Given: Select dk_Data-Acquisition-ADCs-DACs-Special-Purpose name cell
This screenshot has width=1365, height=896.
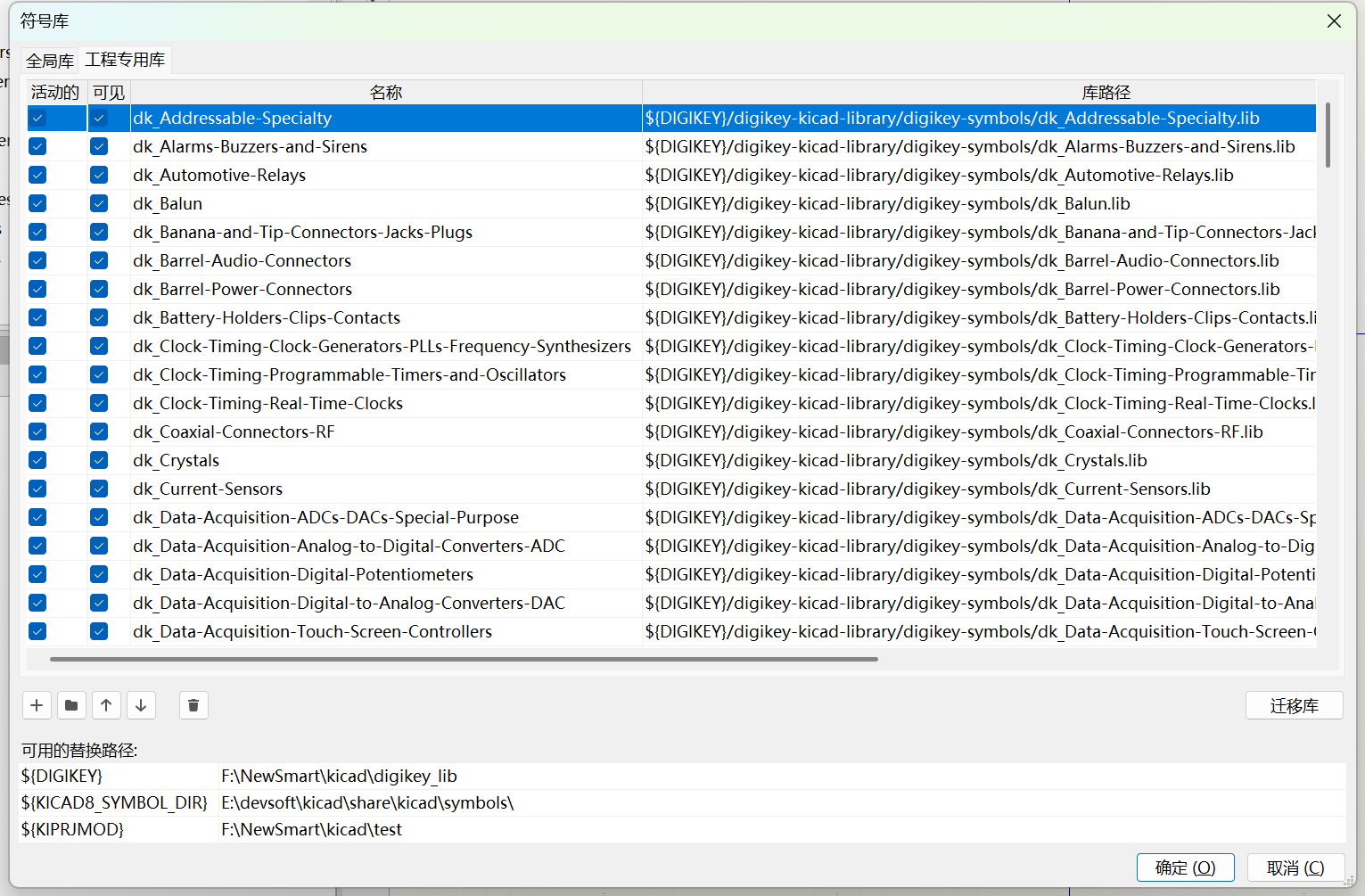Looking at the screenshot, I should tap(386, 517).
